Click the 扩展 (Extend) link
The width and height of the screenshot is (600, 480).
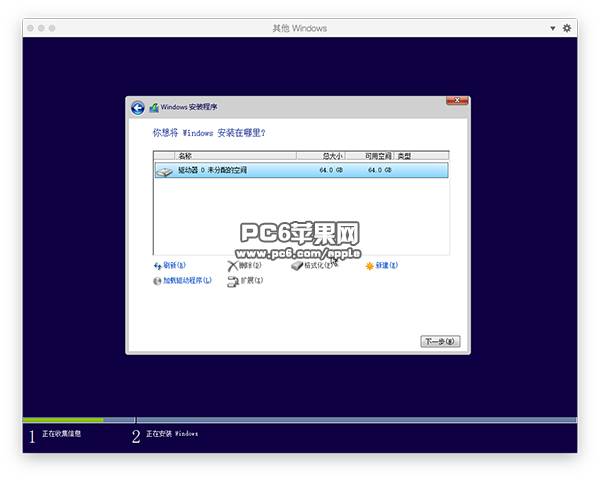click(252, 280)
